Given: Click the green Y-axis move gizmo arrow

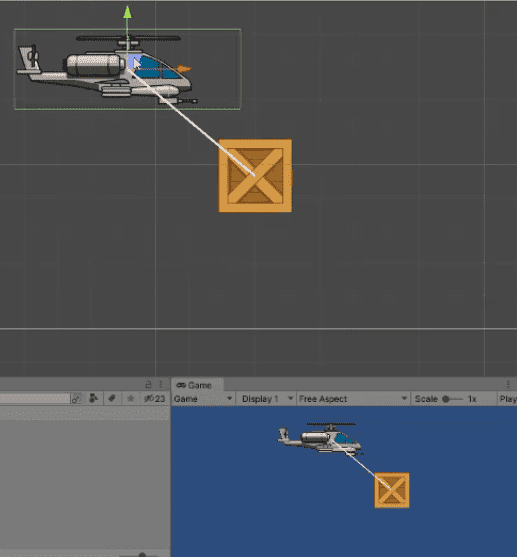Looking at the screenshot, I should (128, 13).
